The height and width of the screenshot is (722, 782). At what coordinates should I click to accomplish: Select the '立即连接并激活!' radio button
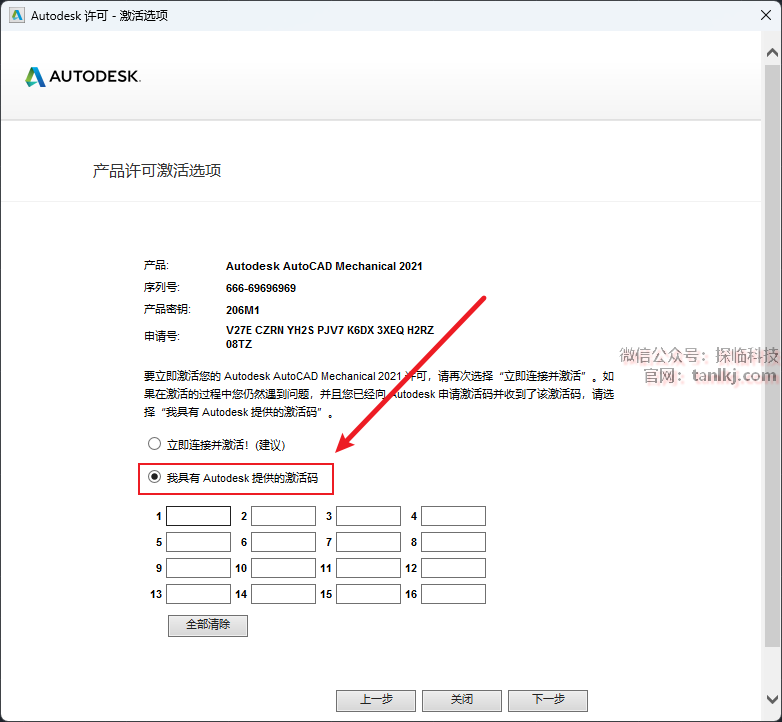point(155,443)
